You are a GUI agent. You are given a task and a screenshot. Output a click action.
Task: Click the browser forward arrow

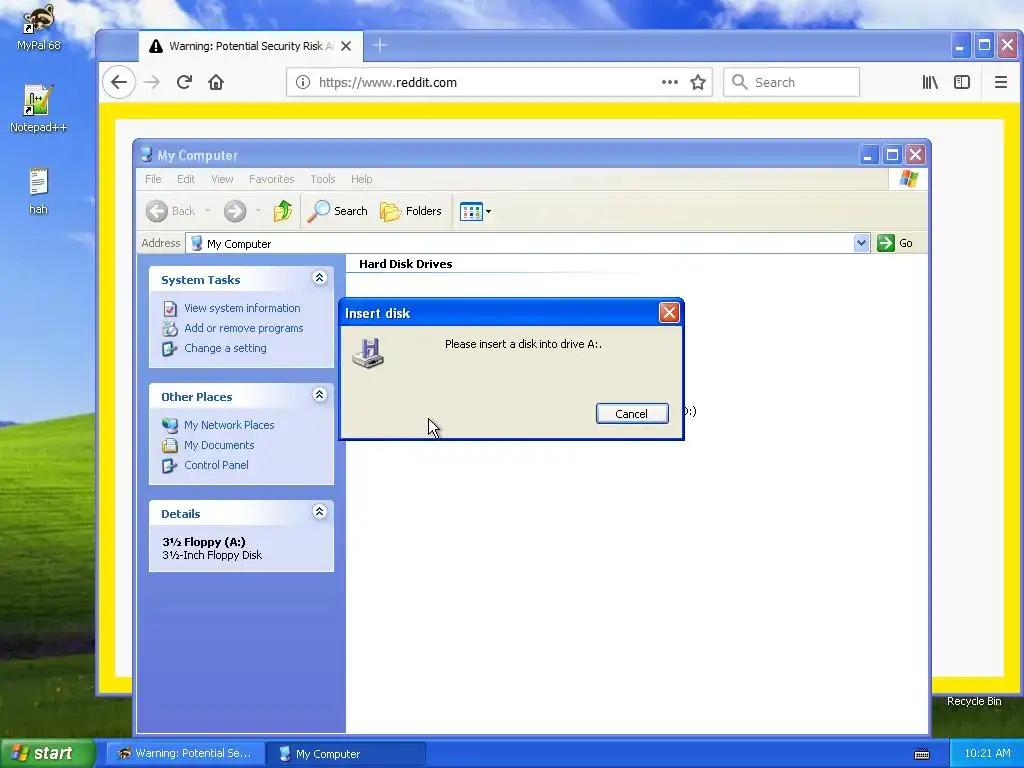click(152, 82)
